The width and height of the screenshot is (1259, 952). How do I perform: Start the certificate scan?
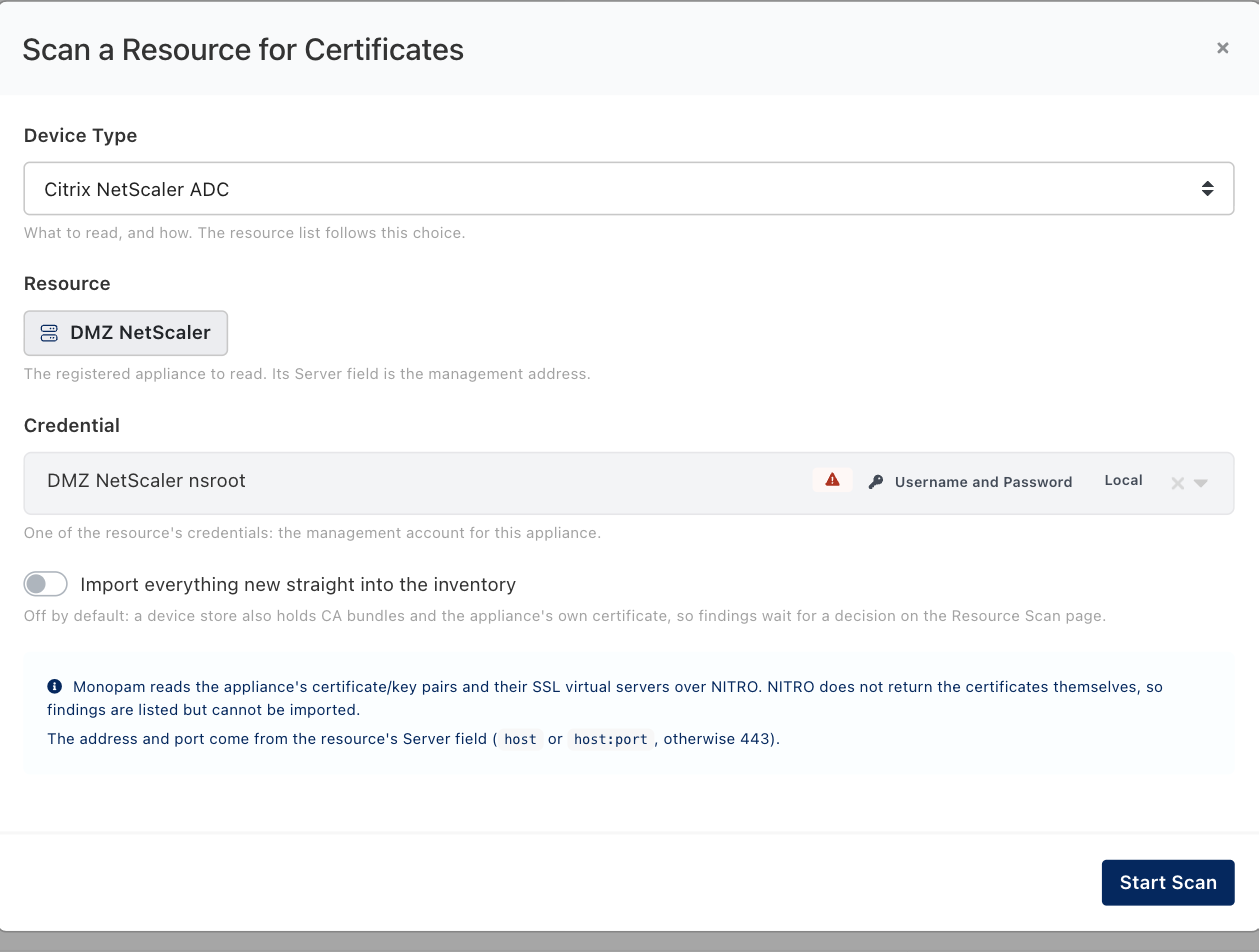coord(1167,883)
